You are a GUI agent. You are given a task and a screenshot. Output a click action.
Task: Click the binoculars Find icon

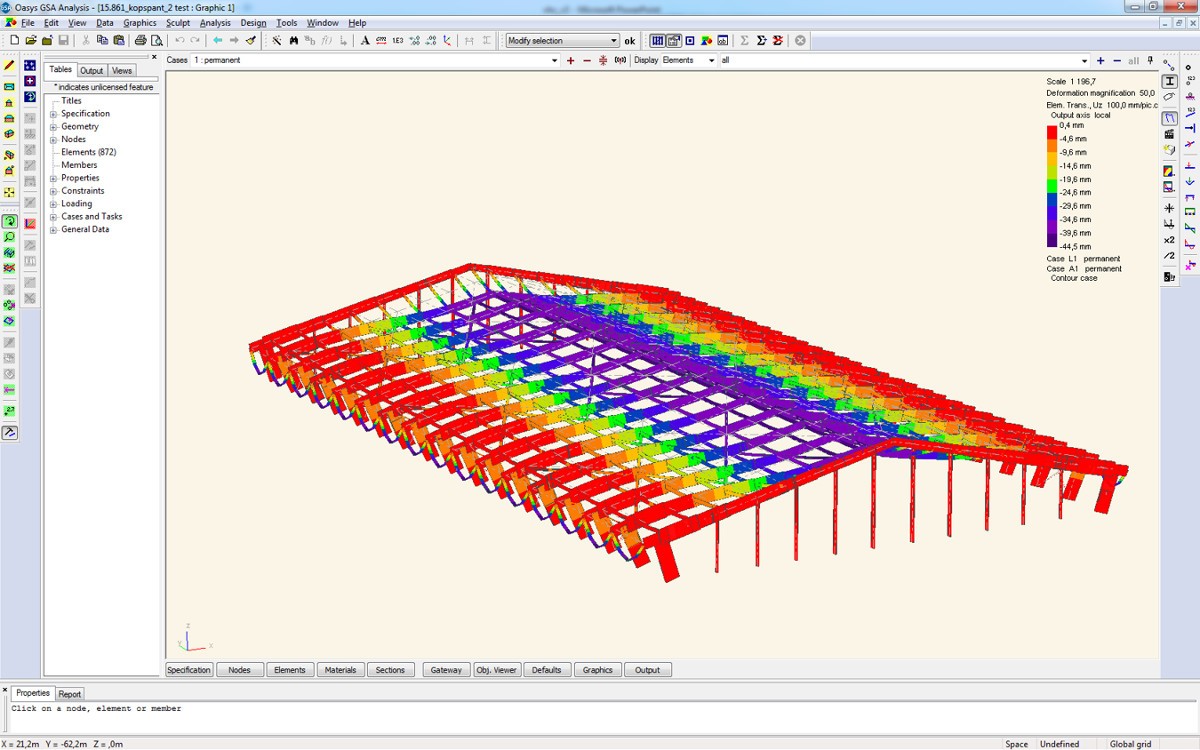click(294, 41)
